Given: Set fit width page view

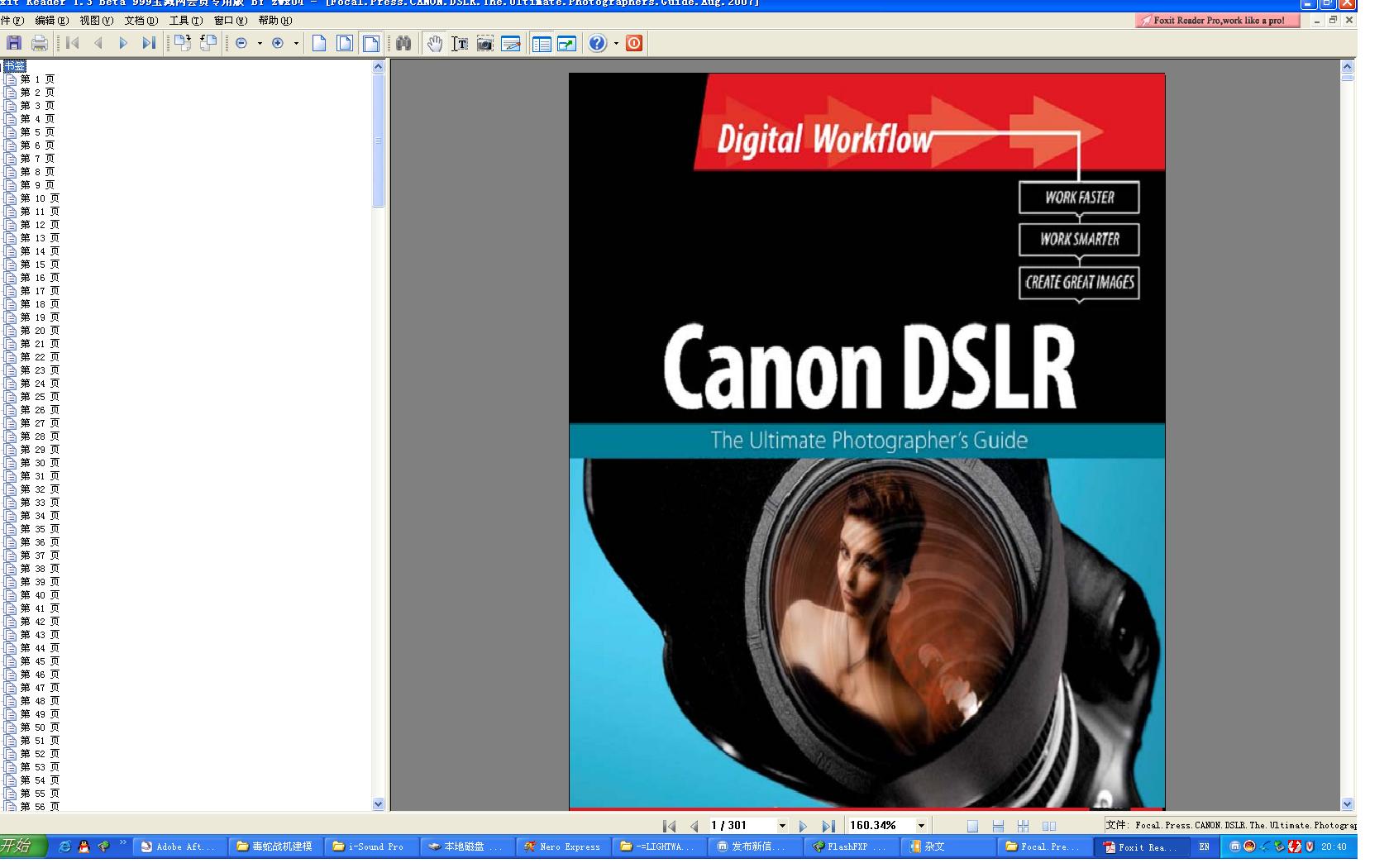Looking at the screenshot, I should pos(371,44).
